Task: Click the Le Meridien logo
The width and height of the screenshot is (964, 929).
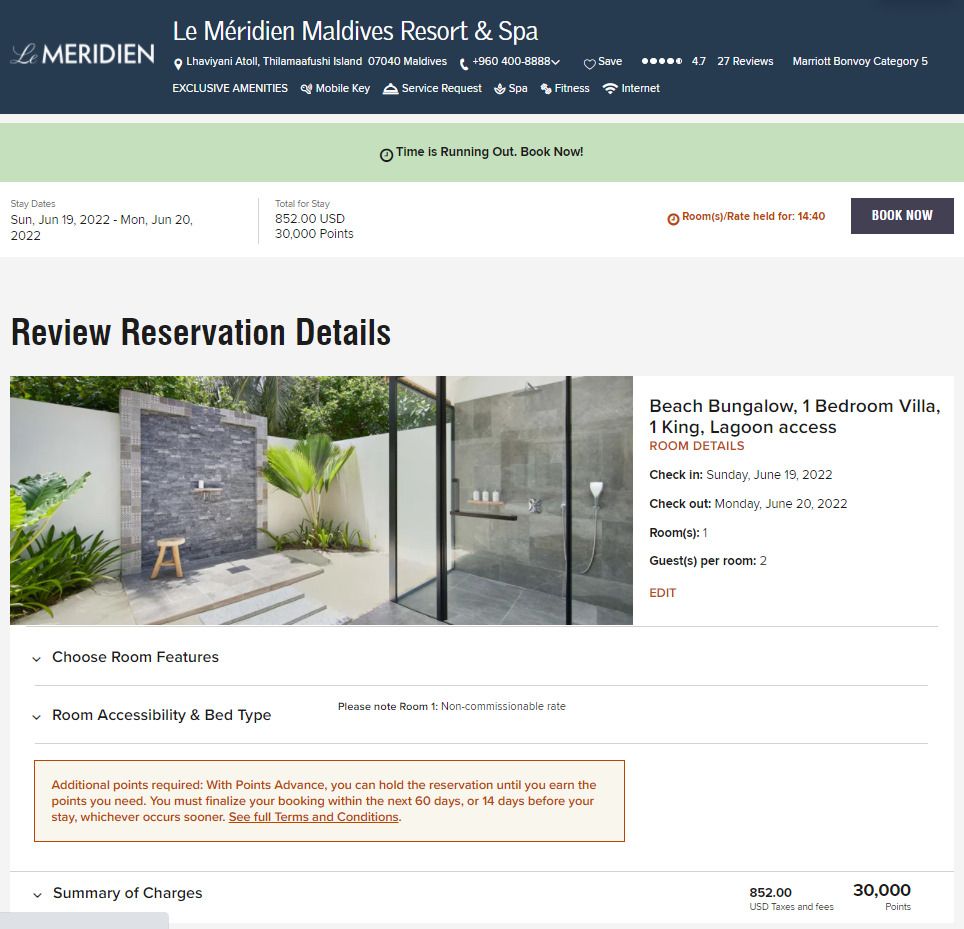Action: (x=82, y=54)
